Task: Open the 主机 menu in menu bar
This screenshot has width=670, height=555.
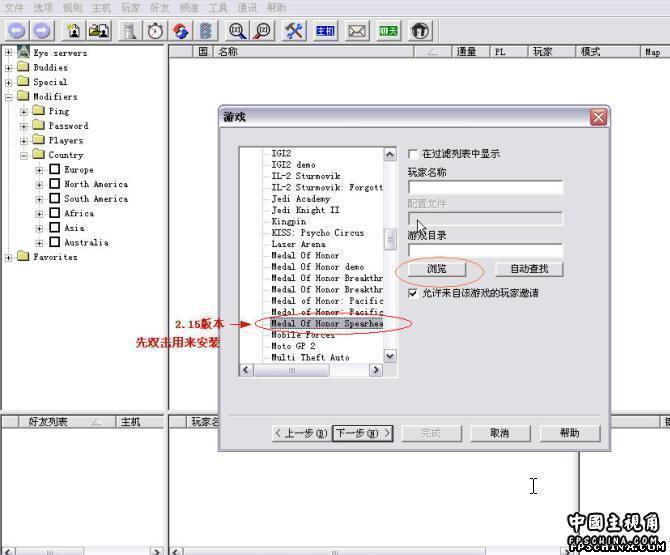Action: (101, 7)
